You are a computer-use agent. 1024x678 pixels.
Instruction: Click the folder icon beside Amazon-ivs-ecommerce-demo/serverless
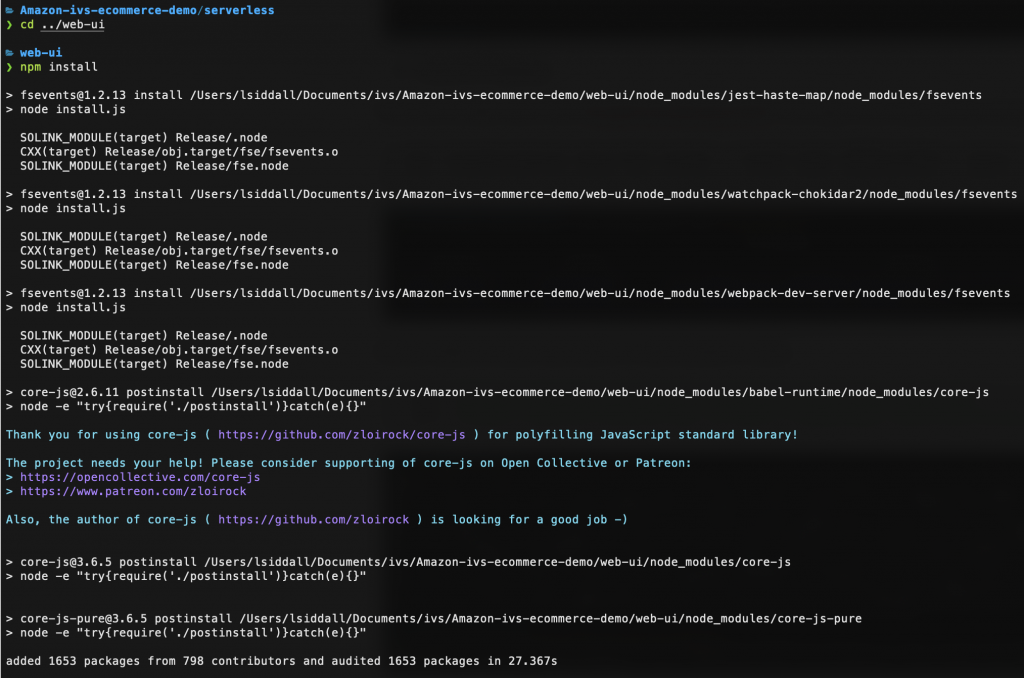8,9
